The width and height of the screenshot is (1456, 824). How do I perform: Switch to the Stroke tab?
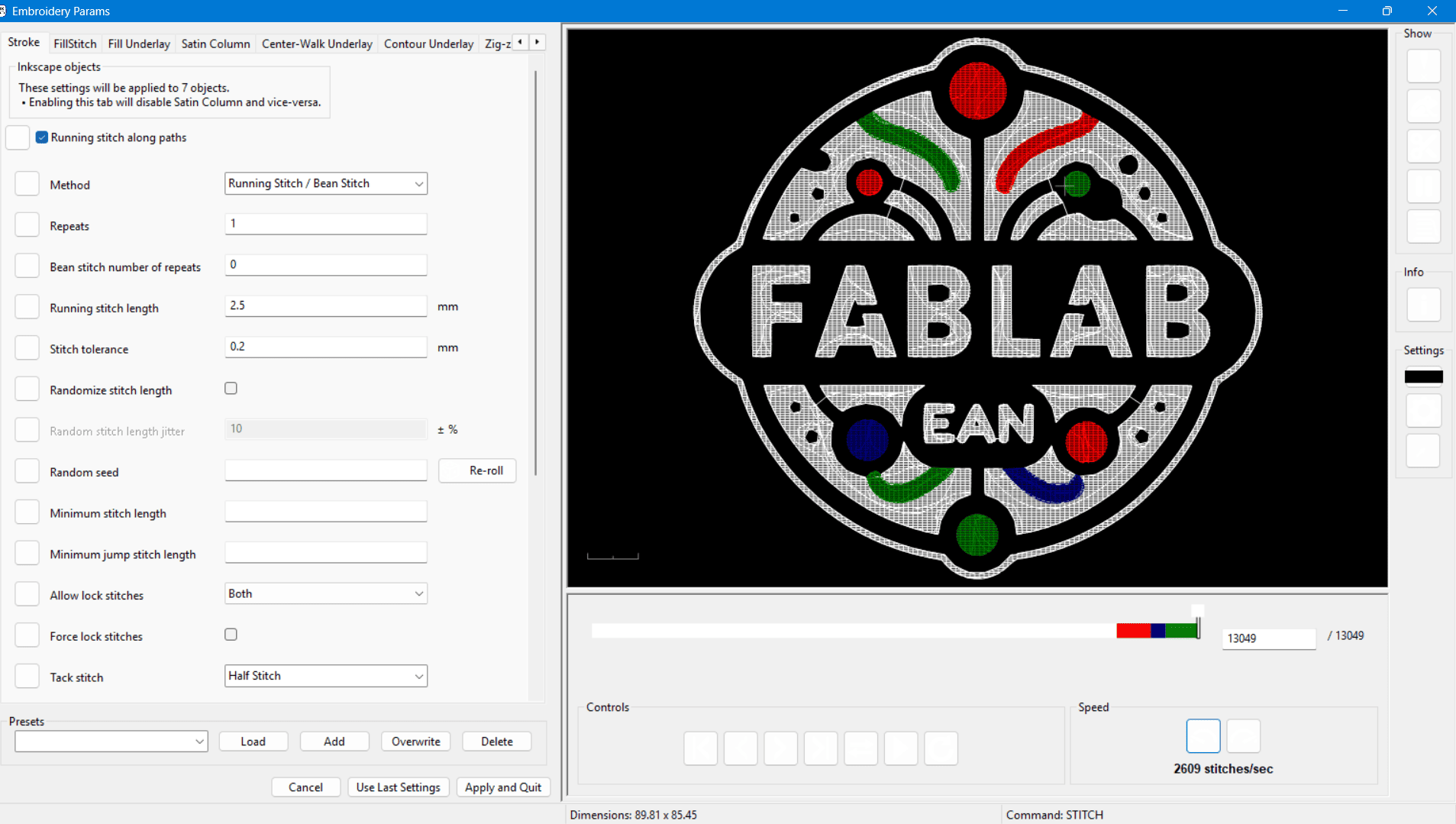(24, 43)
